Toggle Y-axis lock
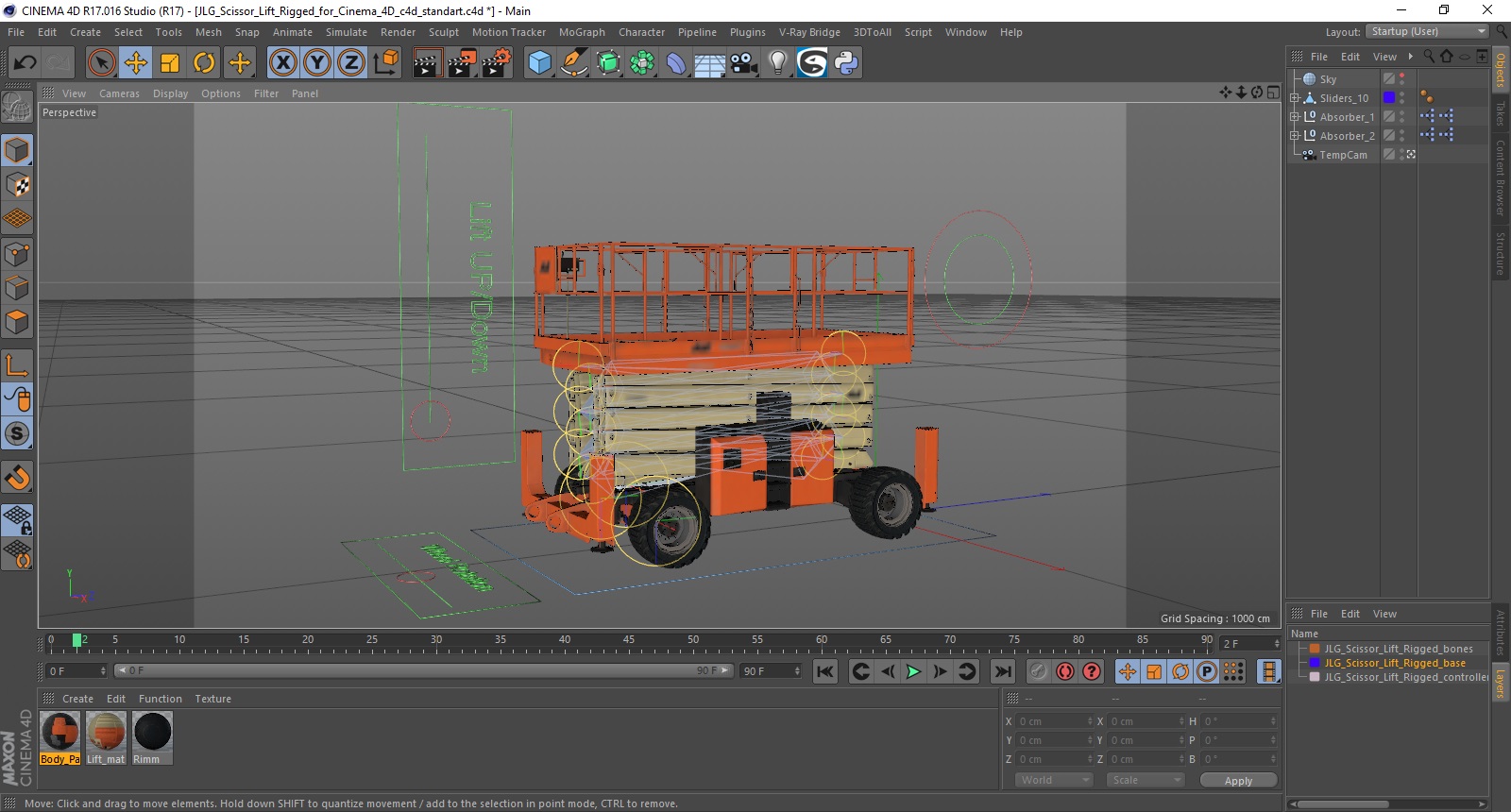 coord(317,63)
